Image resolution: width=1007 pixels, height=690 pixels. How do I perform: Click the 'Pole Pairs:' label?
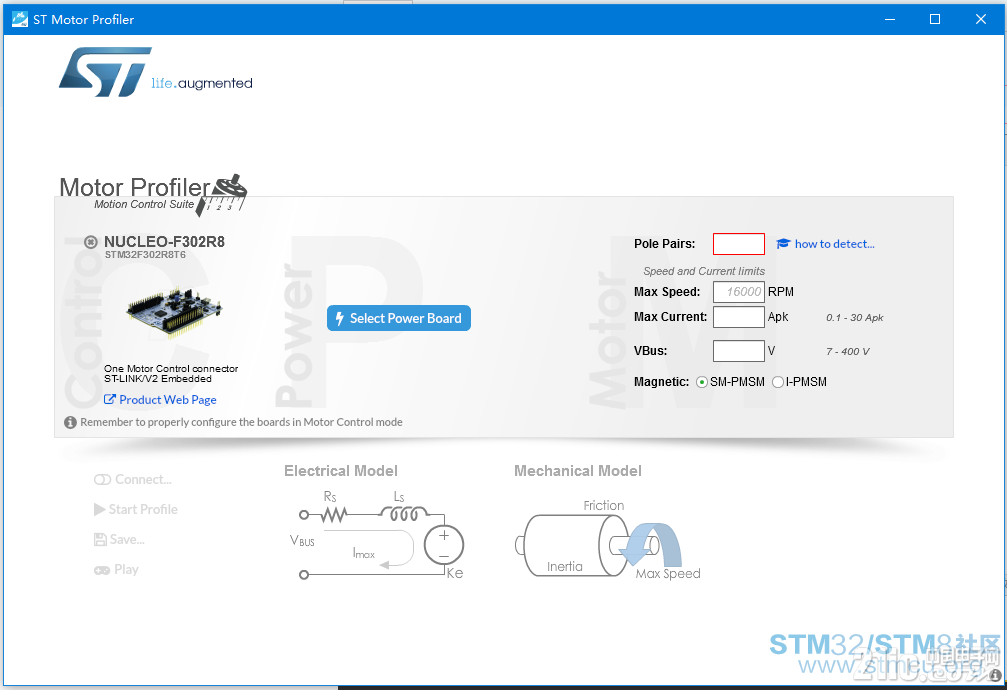665,244
